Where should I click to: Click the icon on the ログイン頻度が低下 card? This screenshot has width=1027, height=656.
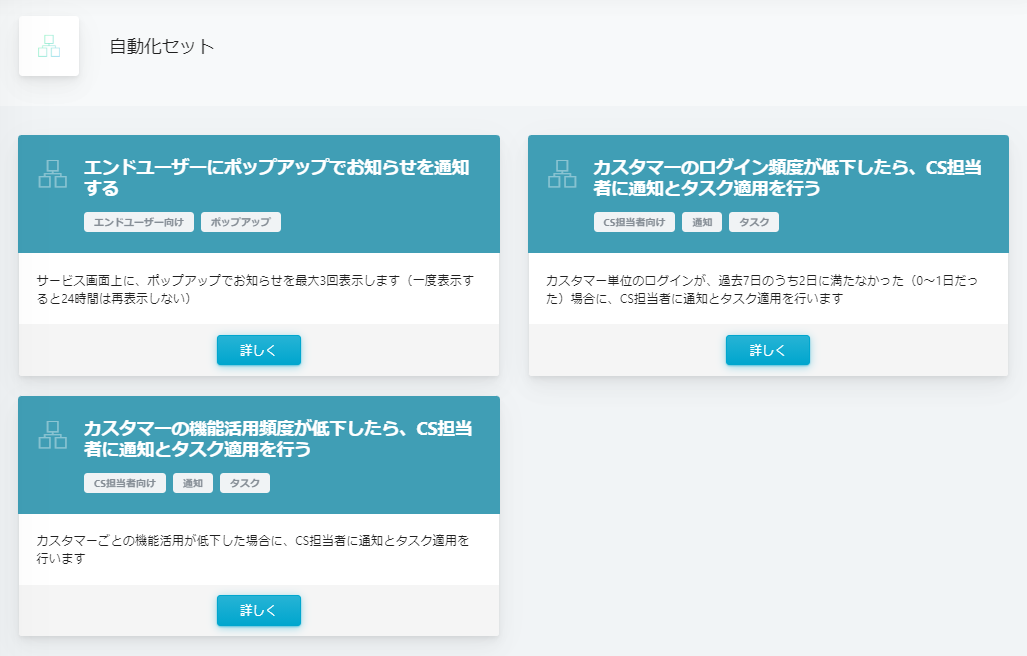click(x=562, y=174)
